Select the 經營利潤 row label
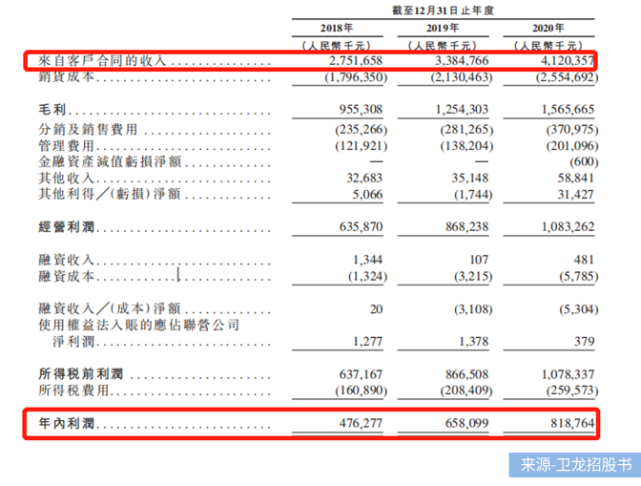 click(x=48, y=226)
